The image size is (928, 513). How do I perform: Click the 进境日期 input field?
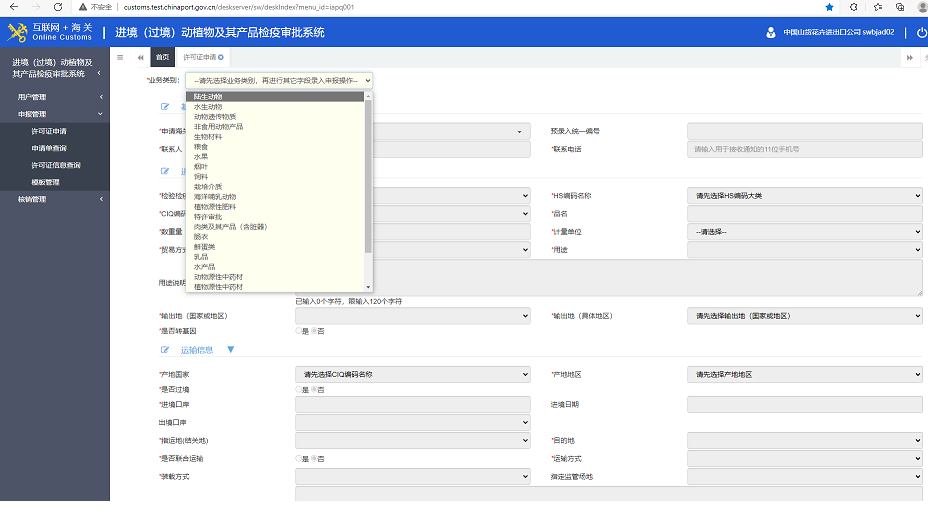(804, 404)
